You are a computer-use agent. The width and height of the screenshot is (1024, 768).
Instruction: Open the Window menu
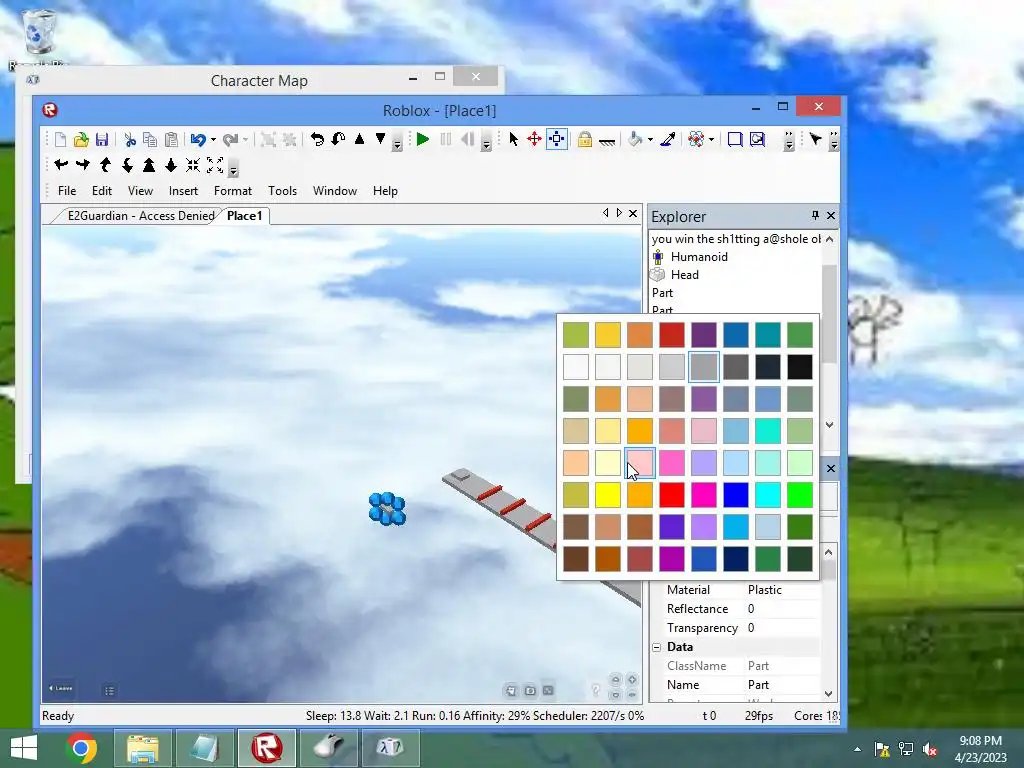tap(335, 191)
